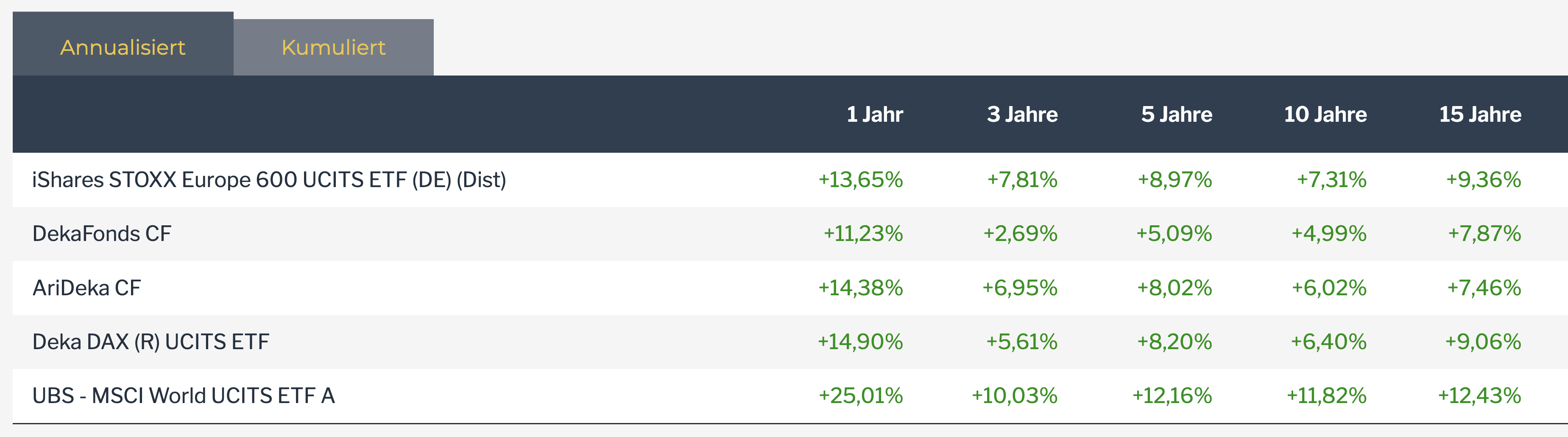Open Deka DAX (R) UCITS ETF
Image resolution: width=1568 pixels, height=437 pixels.
(151, 341)
